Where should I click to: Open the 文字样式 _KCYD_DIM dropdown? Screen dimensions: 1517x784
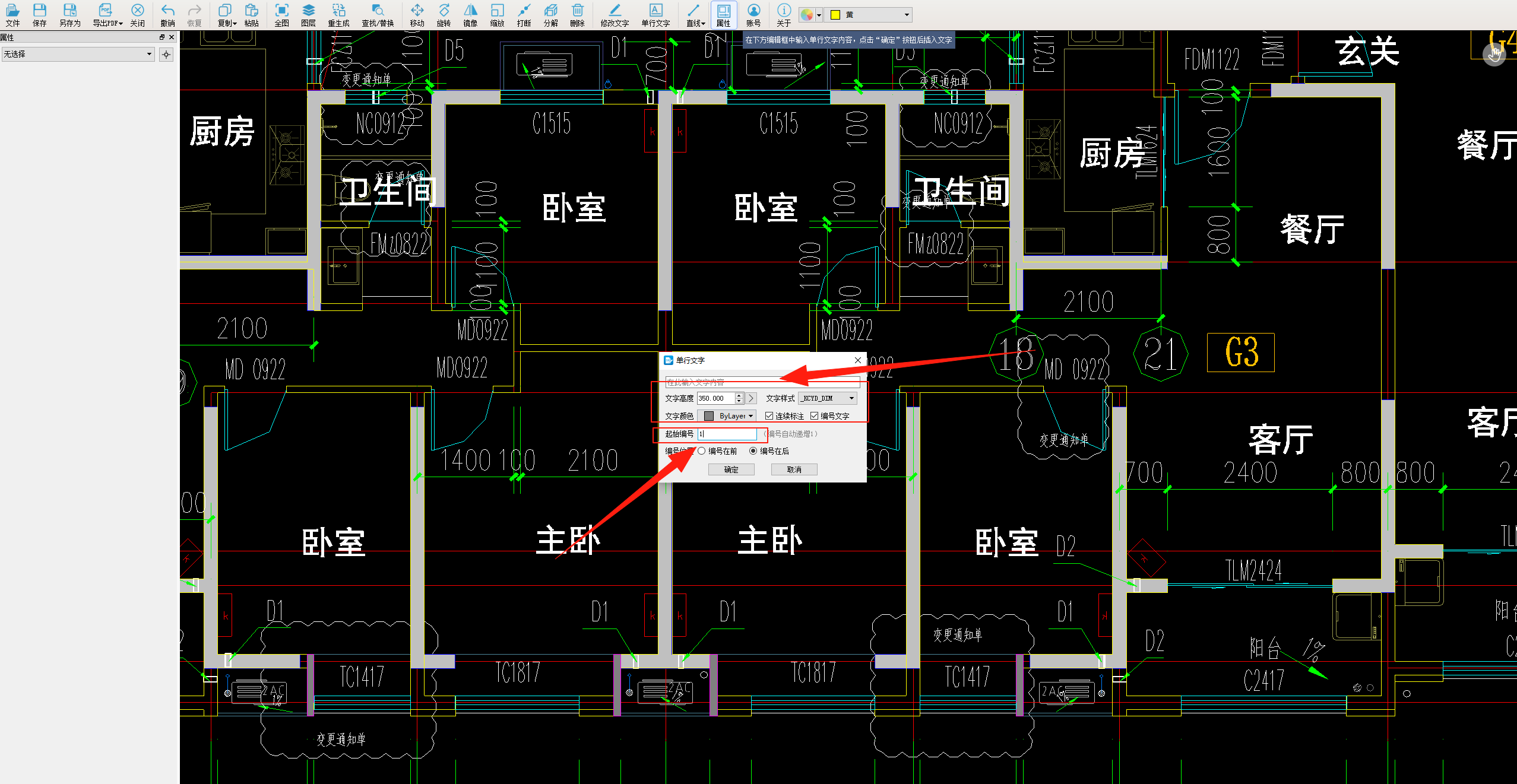pyautogui.click(x=828, y=398)
